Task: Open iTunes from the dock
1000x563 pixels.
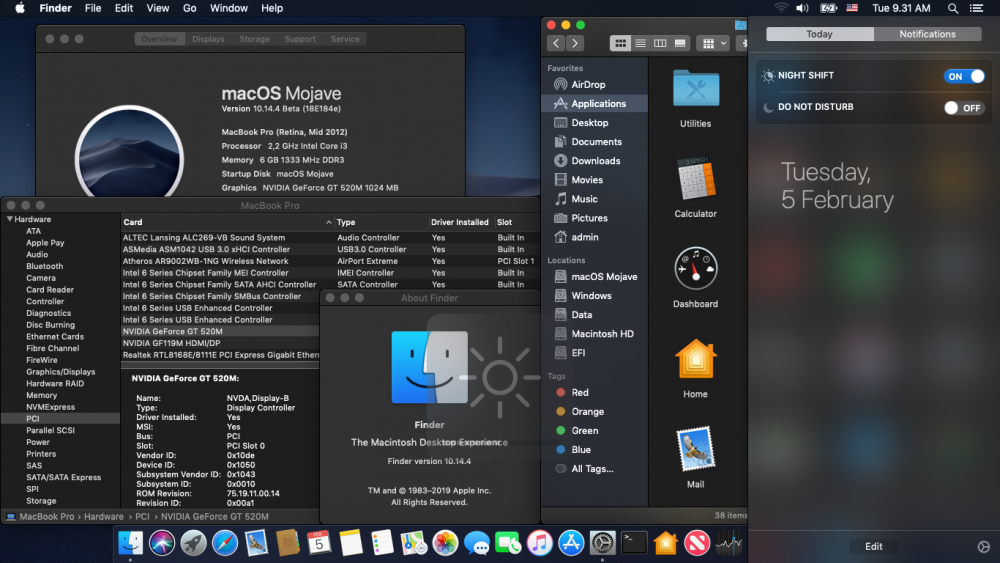Action: [x=540, y=543]
